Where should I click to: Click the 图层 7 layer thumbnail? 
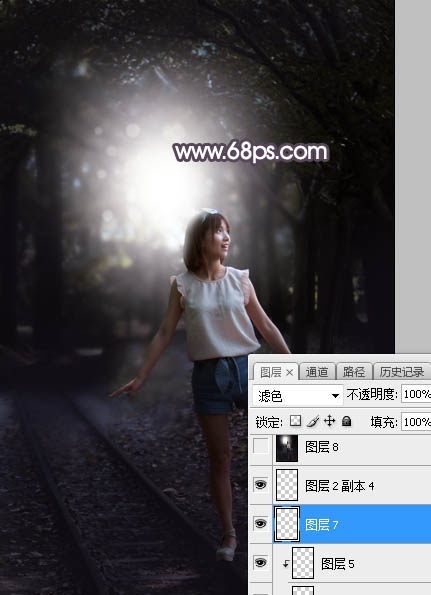tap(287, 524)
